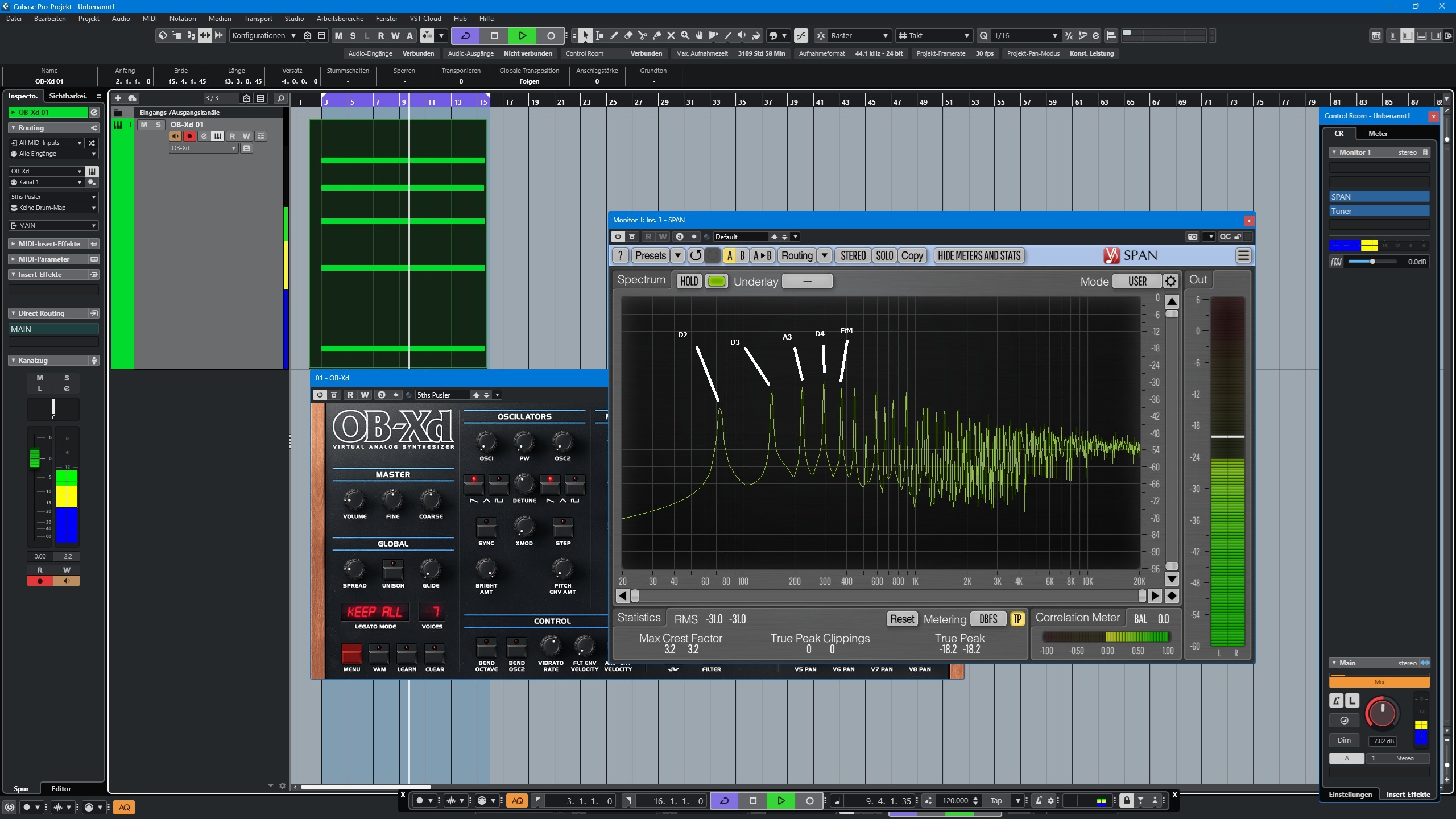The width and height of the screenshot is (1456, 819).
Task: Select the Glue tool
Action: pyautogui.click(x=656, y=36)
